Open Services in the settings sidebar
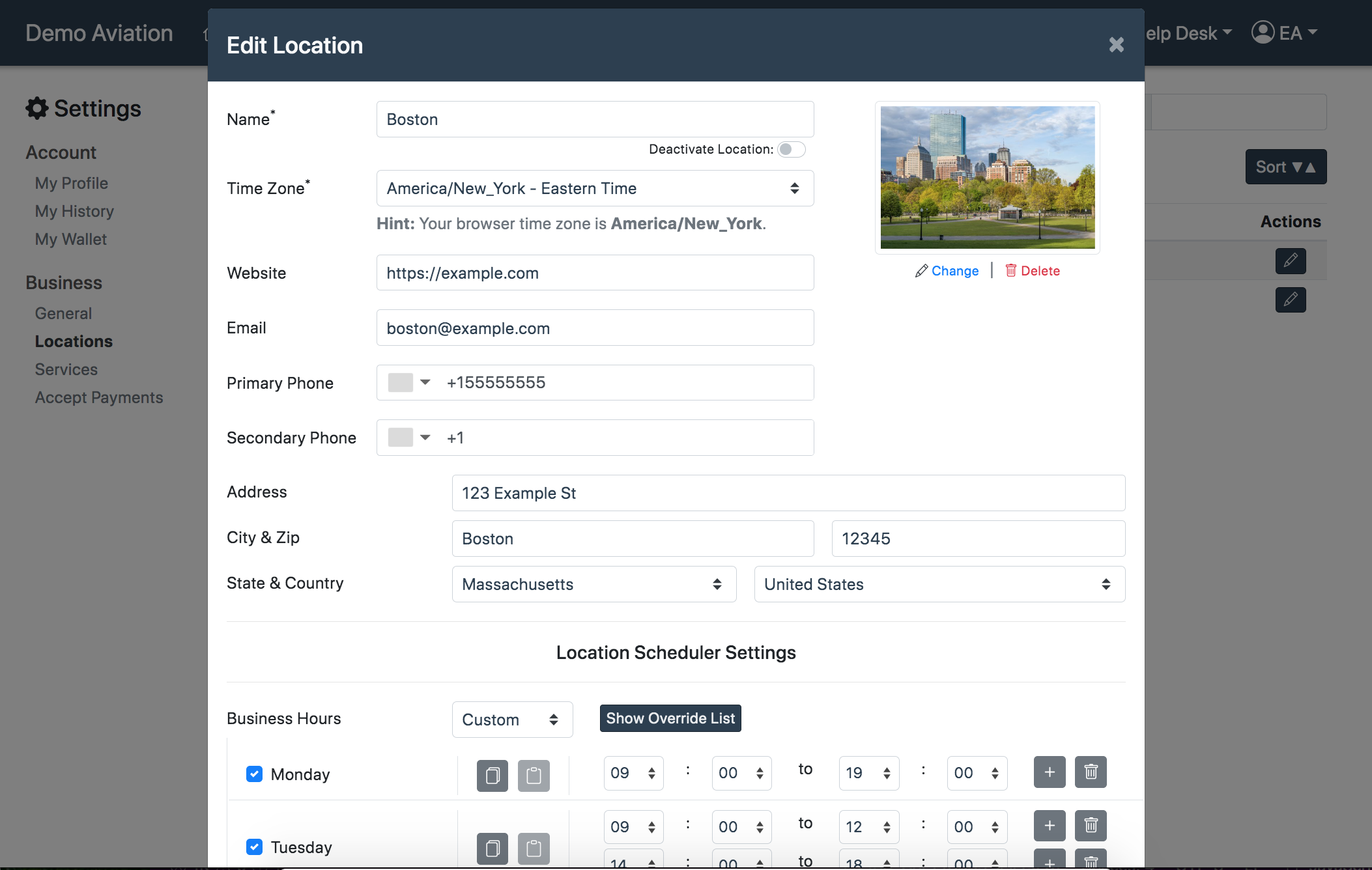 coord(66,369)
